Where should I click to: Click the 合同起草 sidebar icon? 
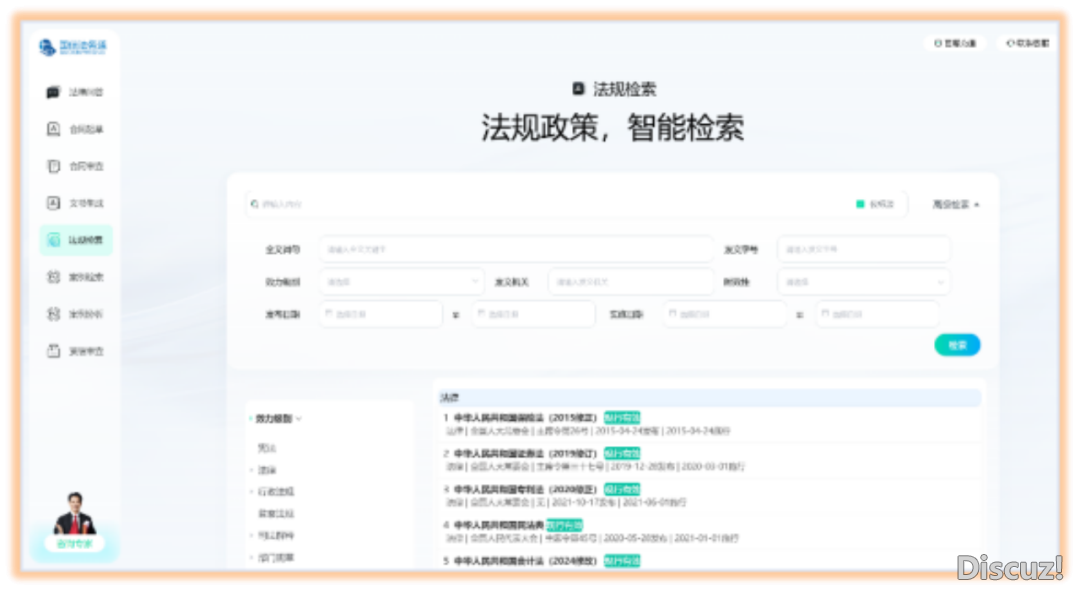click(x=54, y=129)
